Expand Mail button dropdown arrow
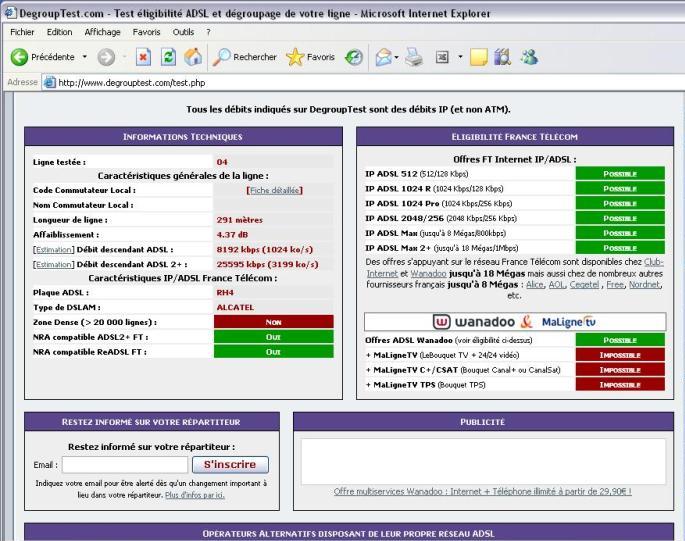Viewport: 685px width, 541px height. tap(396, 57)
